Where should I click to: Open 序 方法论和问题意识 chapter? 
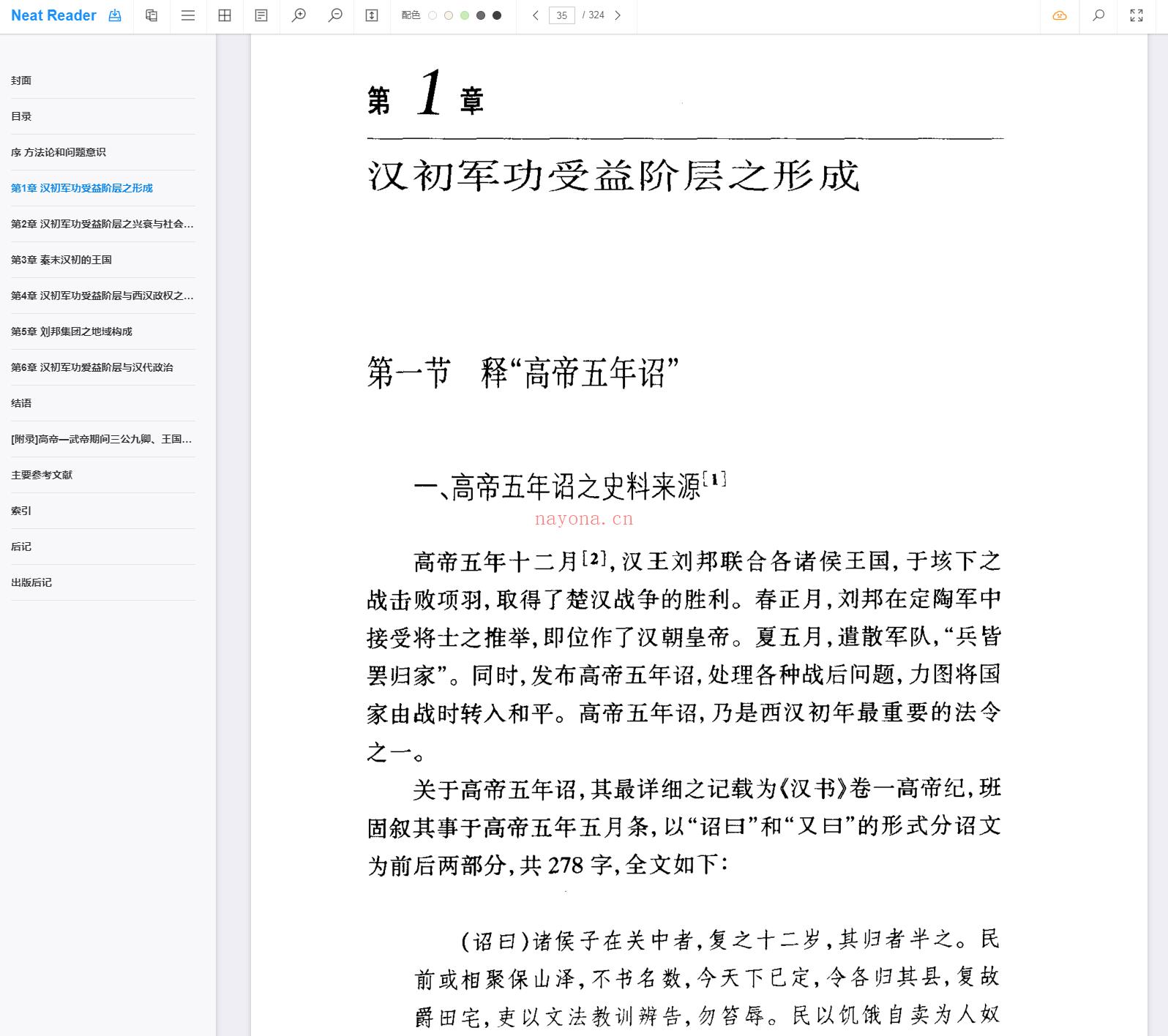coord(59,152)
